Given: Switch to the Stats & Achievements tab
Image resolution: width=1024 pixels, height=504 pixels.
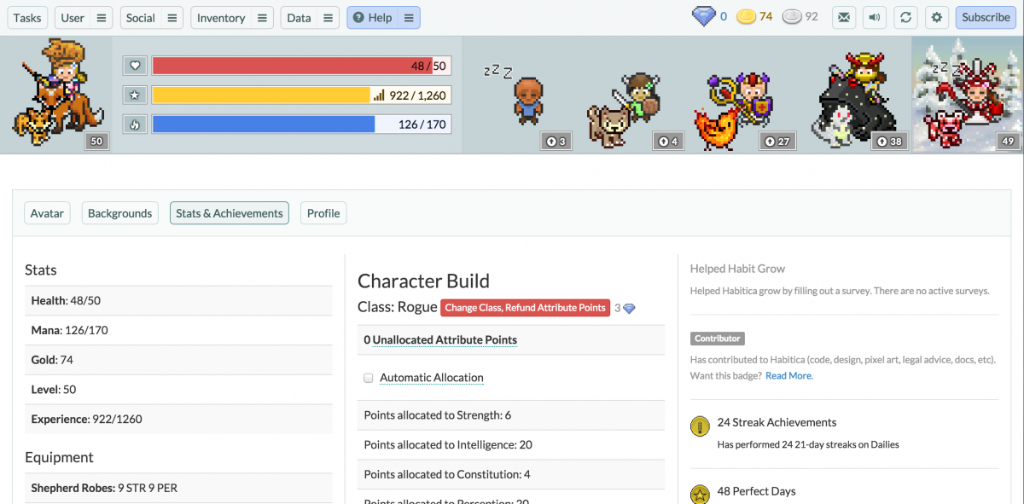Looking at the screenshot, I should tap(229, 213).
